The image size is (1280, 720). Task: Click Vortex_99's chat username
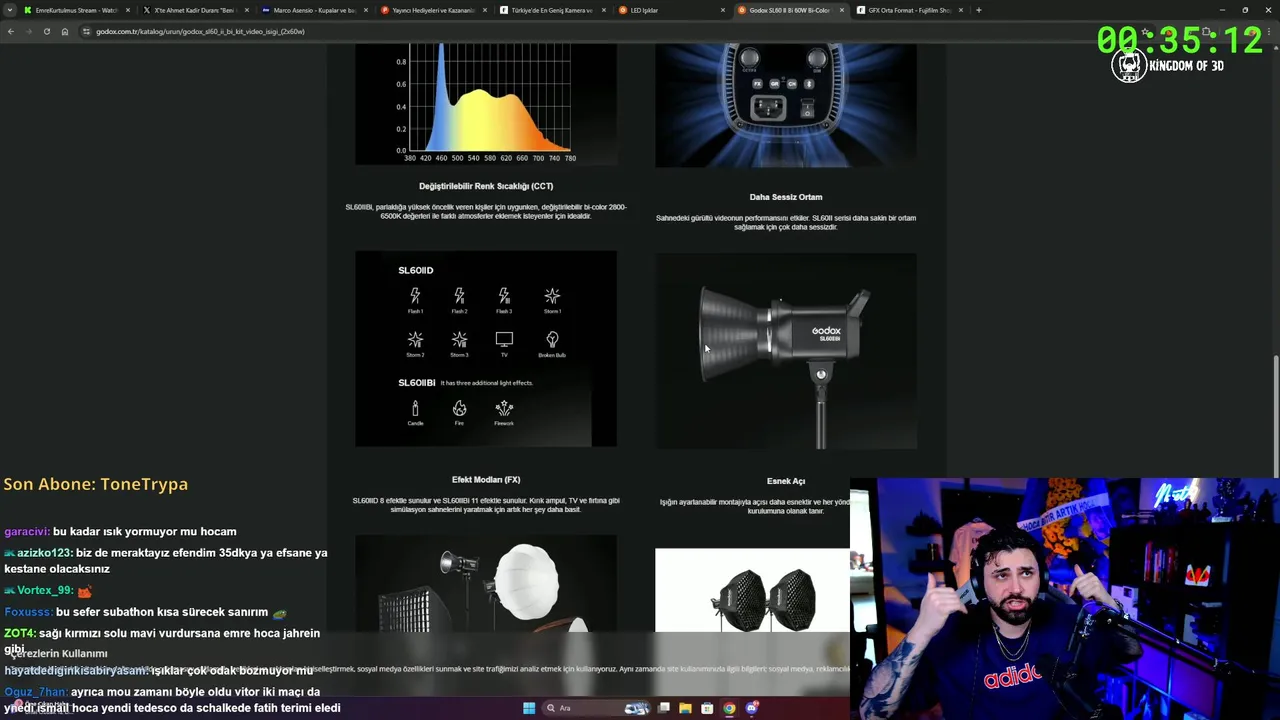point(45,591)
